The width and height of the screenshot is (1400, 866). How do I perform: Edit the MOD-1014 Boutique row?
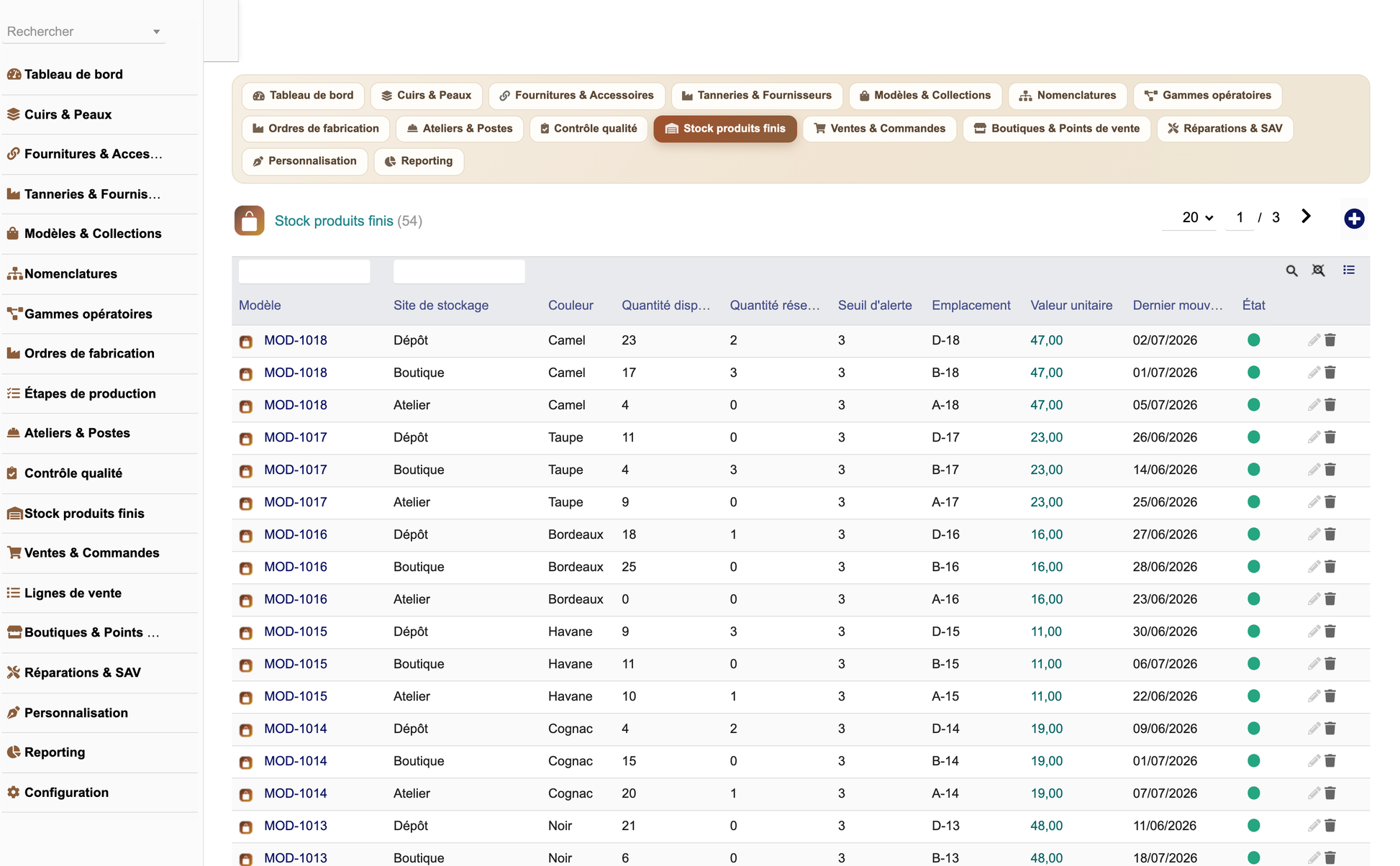[x=1314, y=761]
